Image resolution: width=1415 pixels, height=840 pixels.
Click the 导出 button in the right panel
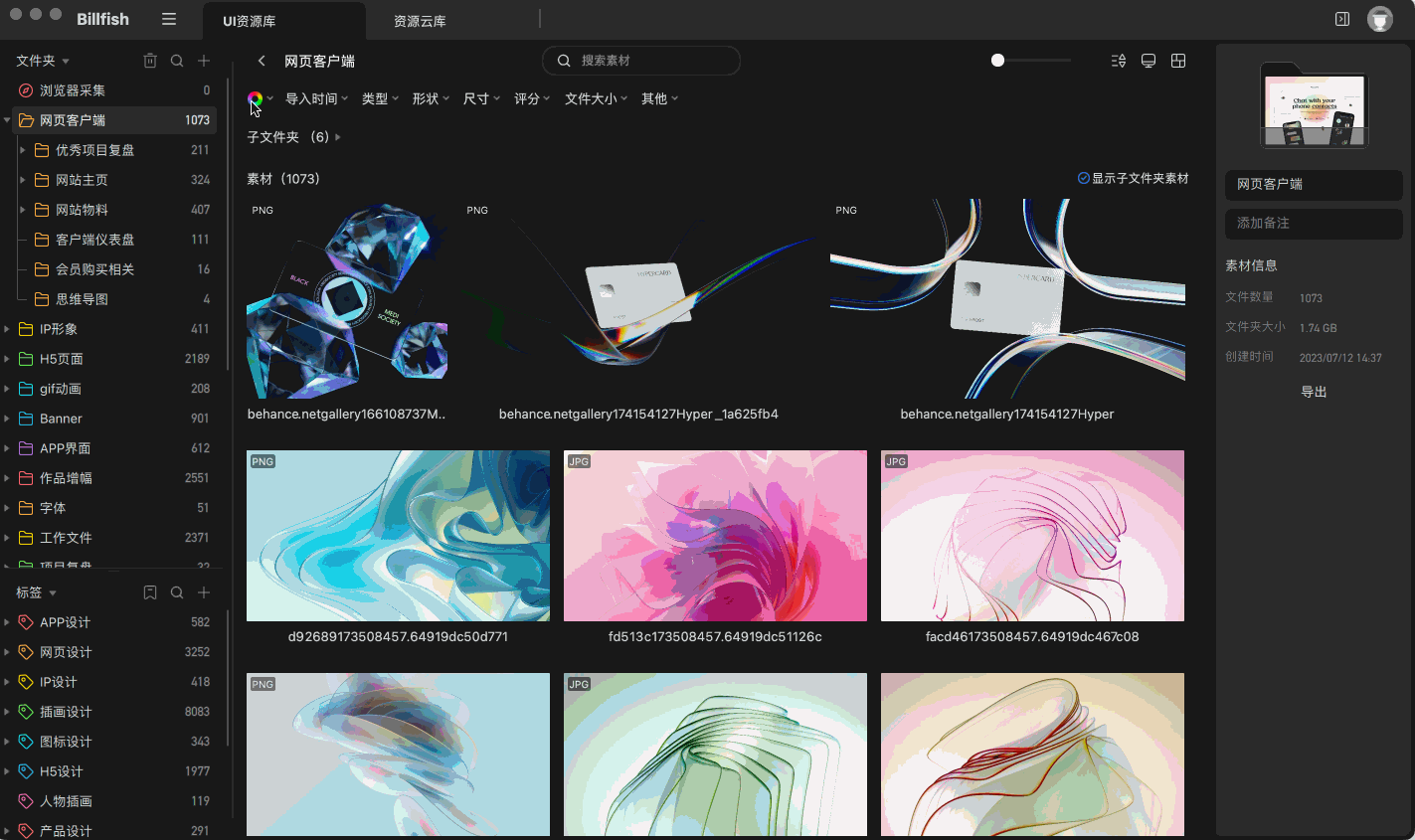click(x=1314, y=392)
